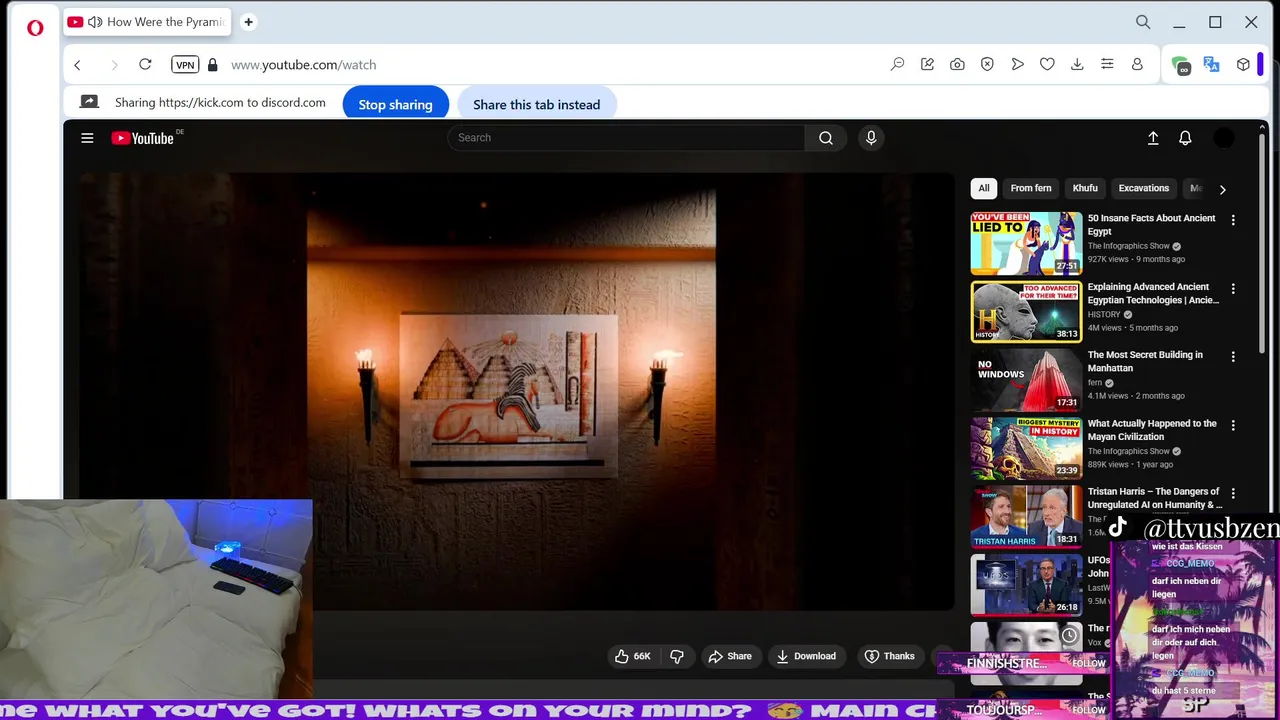Open the Google Translate extension icon
Image resolution: width=1280 pixels, height=720 pixels.
point(1211,65)
